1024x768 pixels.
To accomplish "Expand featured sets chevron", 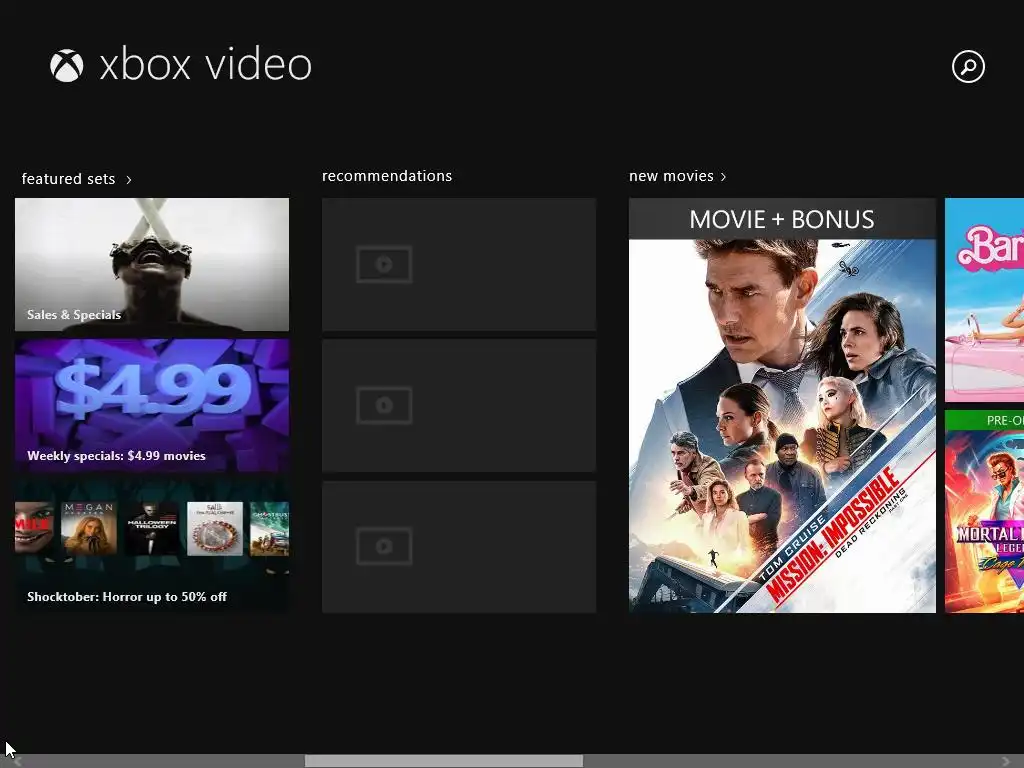I will click(129, 180).
